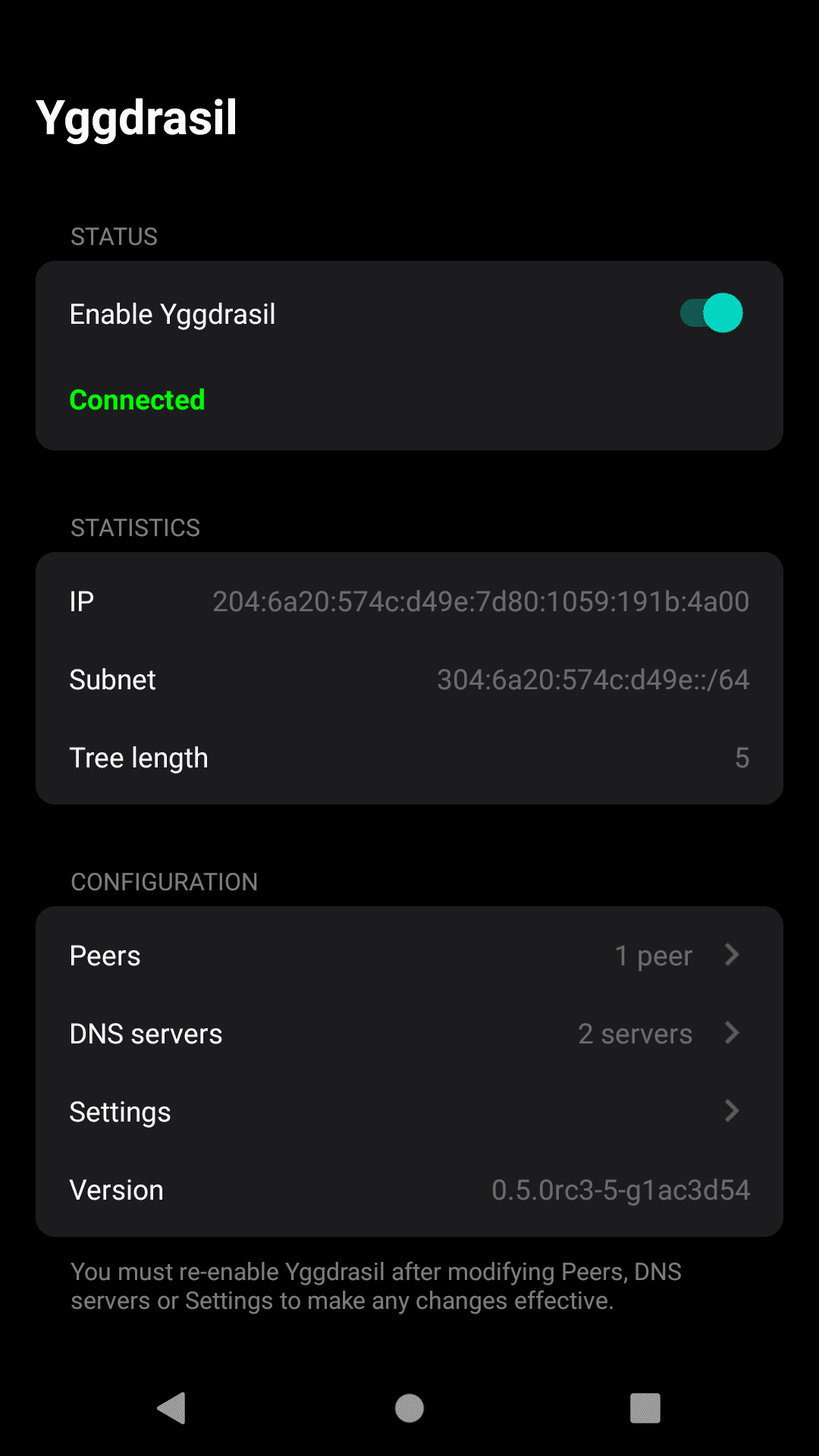
Task: Toggle the Enable Yggdrasil switch
Action: (x=711, y=313)
